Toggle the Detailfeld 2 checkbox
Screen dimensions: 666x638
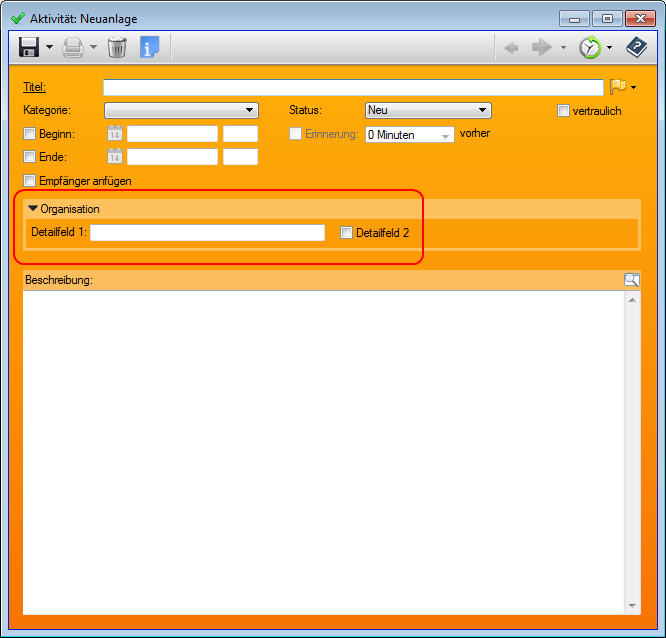tap(347, 233)
